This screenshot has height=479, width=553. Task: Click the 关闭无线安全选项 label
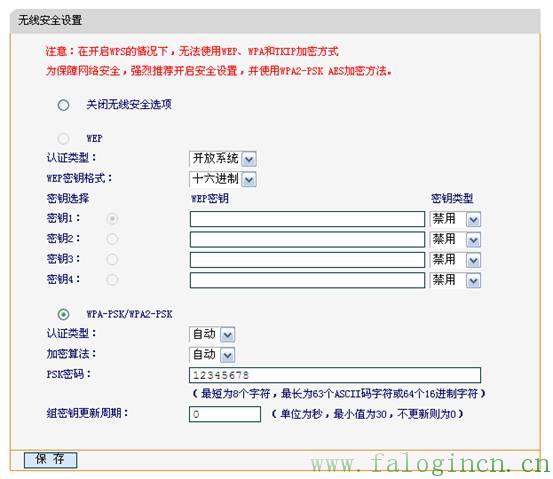coord(129,104)
